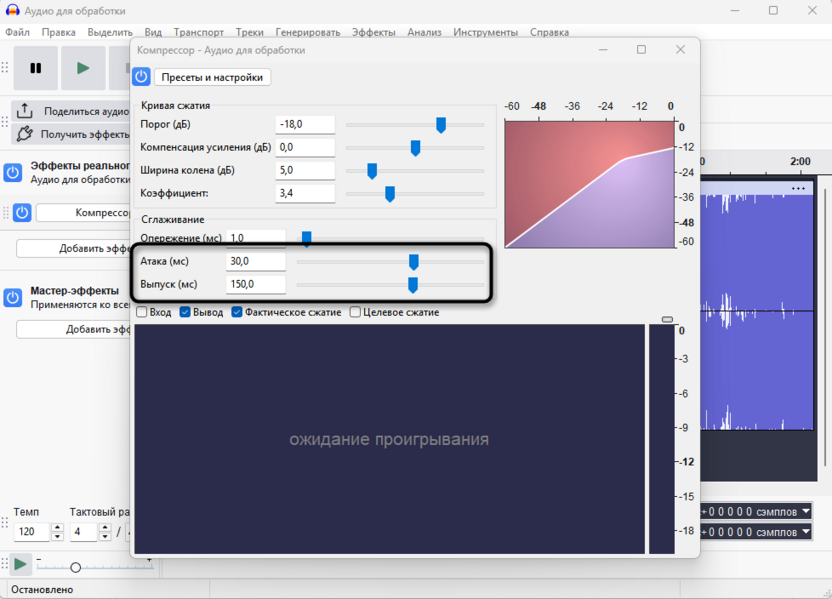
Task: Open the second samples format dropdown
Action: coord(805,531)
